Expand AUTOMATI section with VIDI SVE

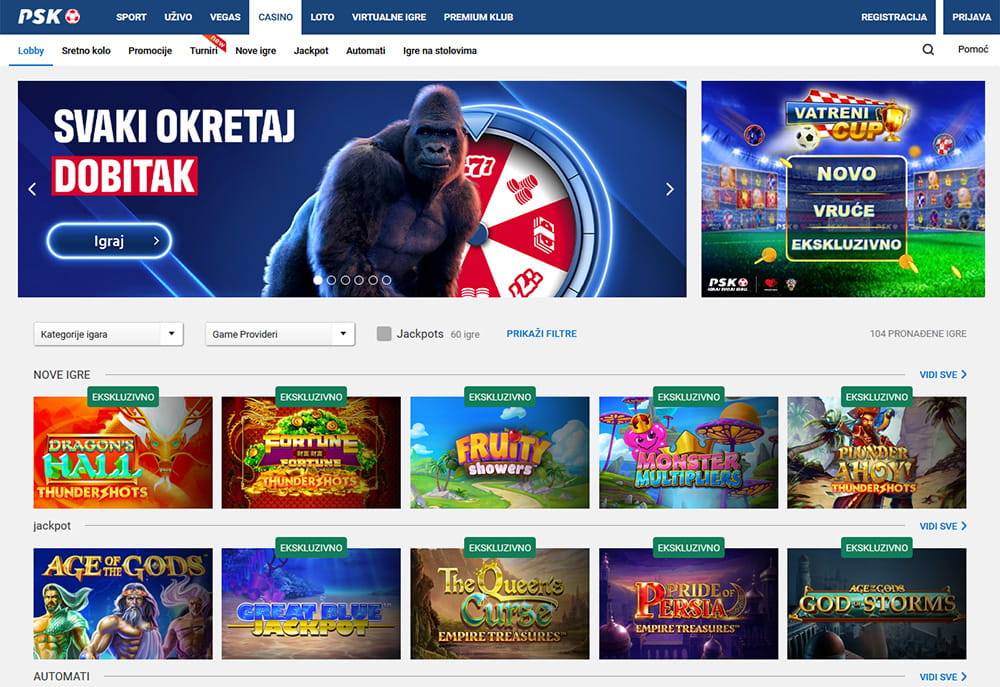(943, 677)
